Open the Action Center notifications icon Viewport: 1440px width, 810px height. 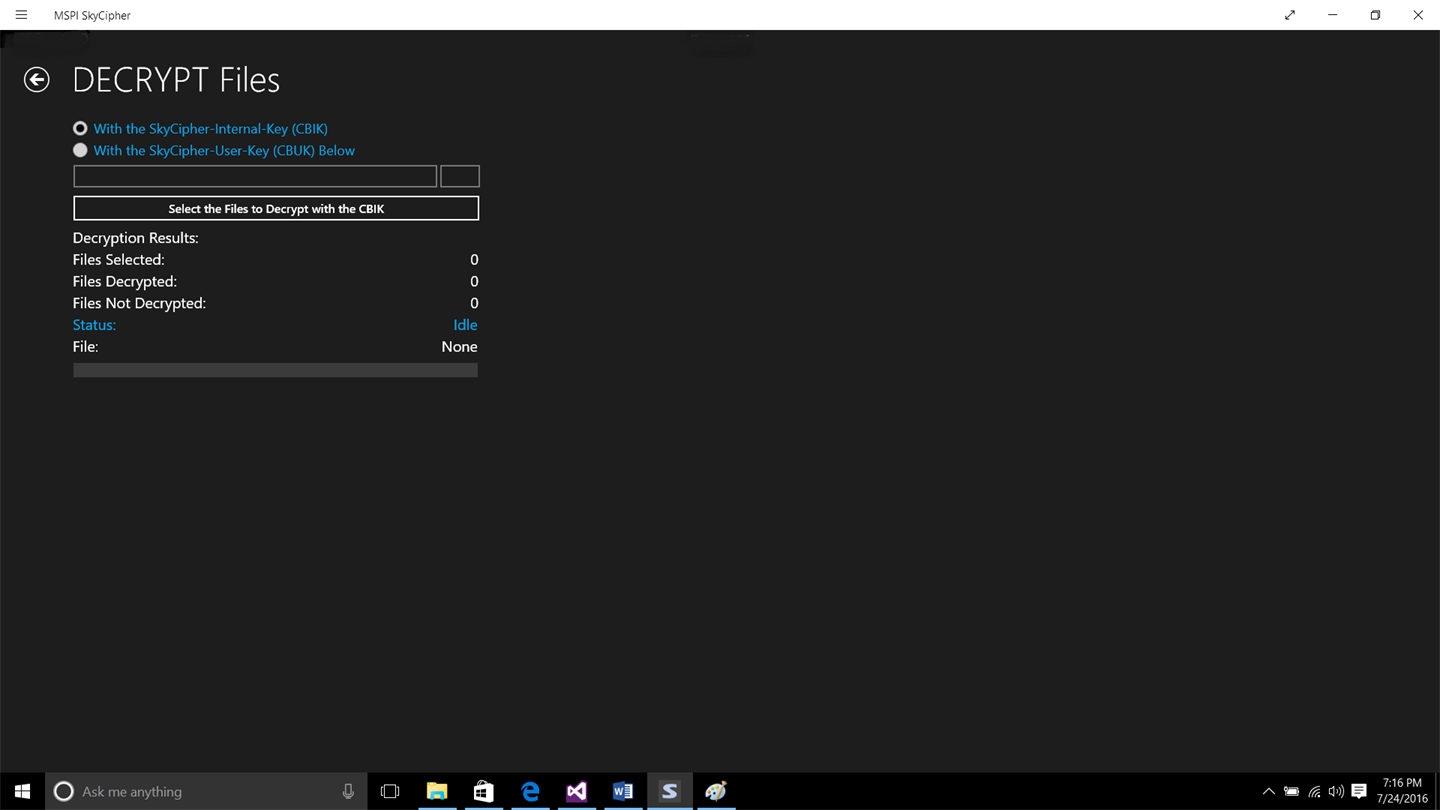point(1359,791)
